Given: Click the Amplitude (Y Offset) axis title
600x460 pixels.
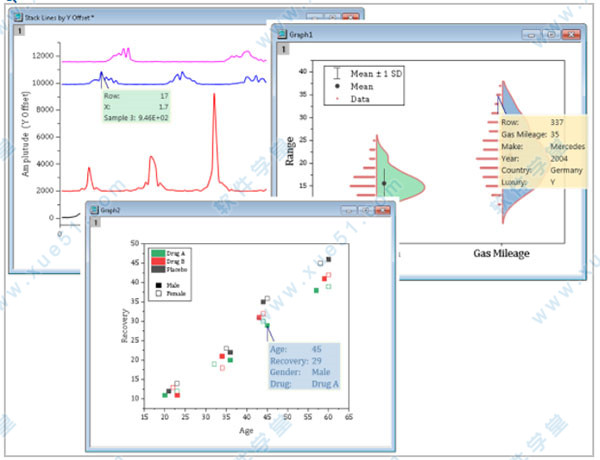Looking at the screenshot, I should (x=25, y=134).
